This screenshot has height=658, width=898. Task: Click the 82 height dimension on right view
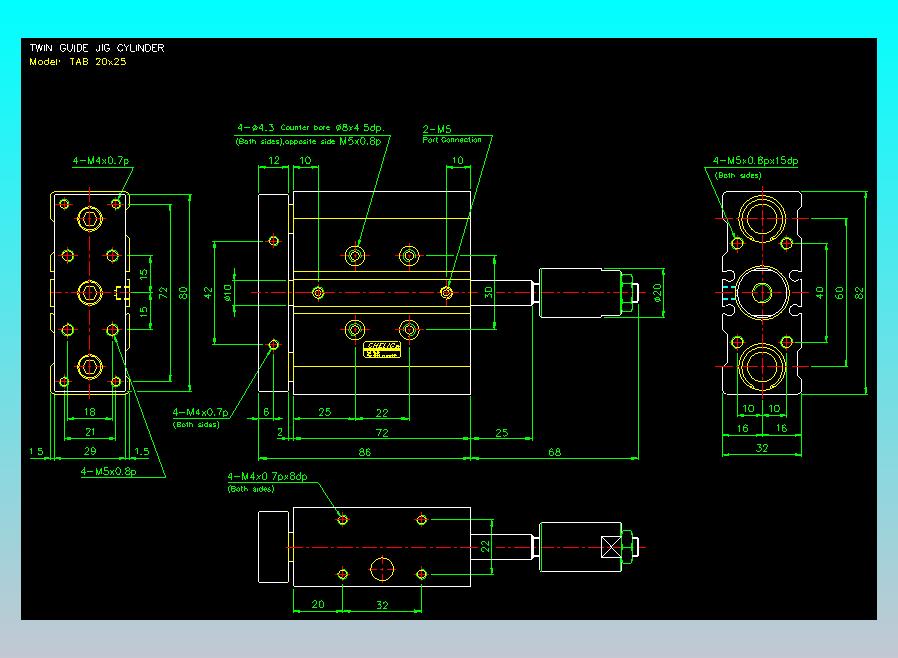[x=860, y=291]
